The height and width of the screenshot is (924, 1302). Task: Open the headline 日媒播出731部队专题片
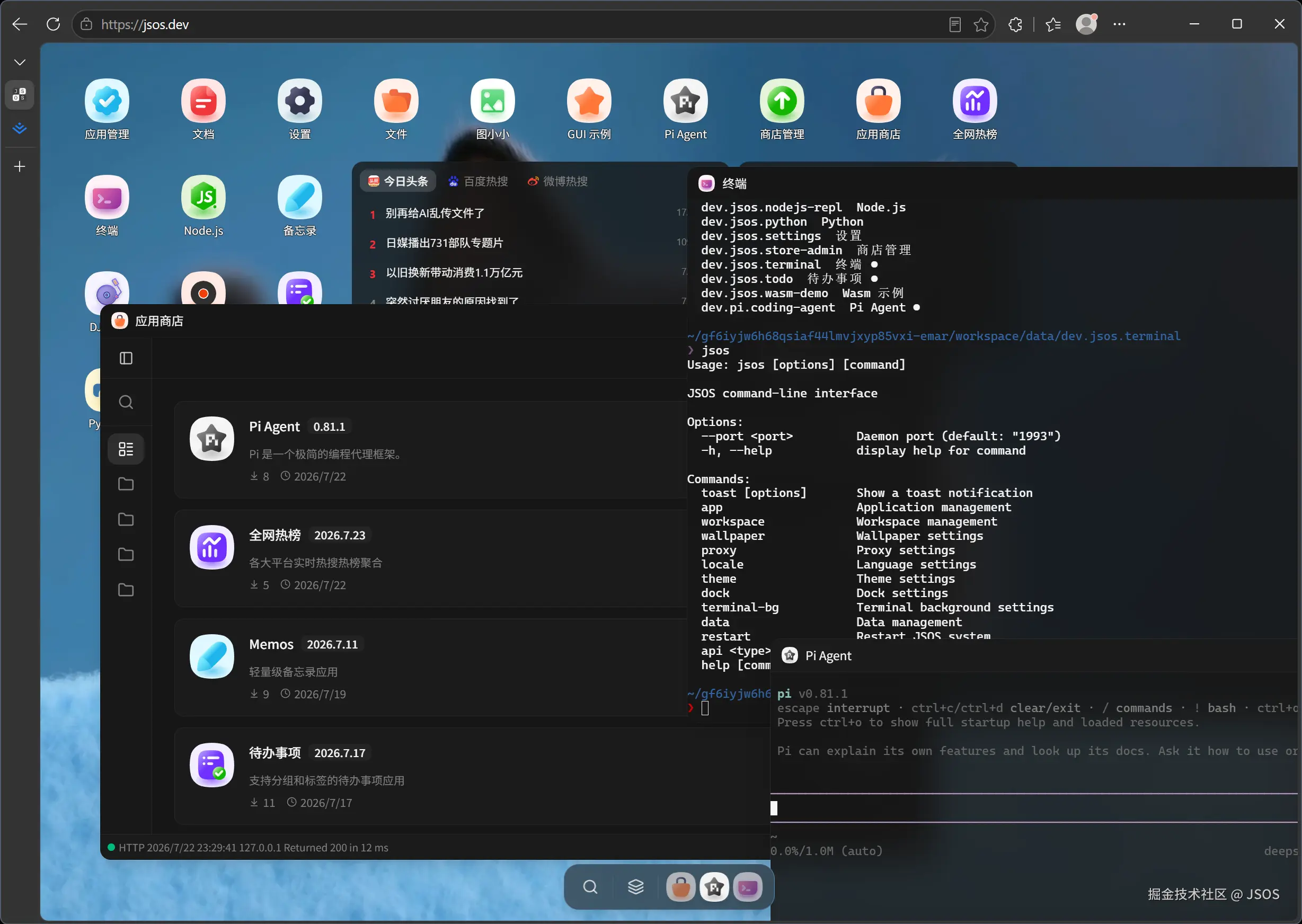coord(445,243)
